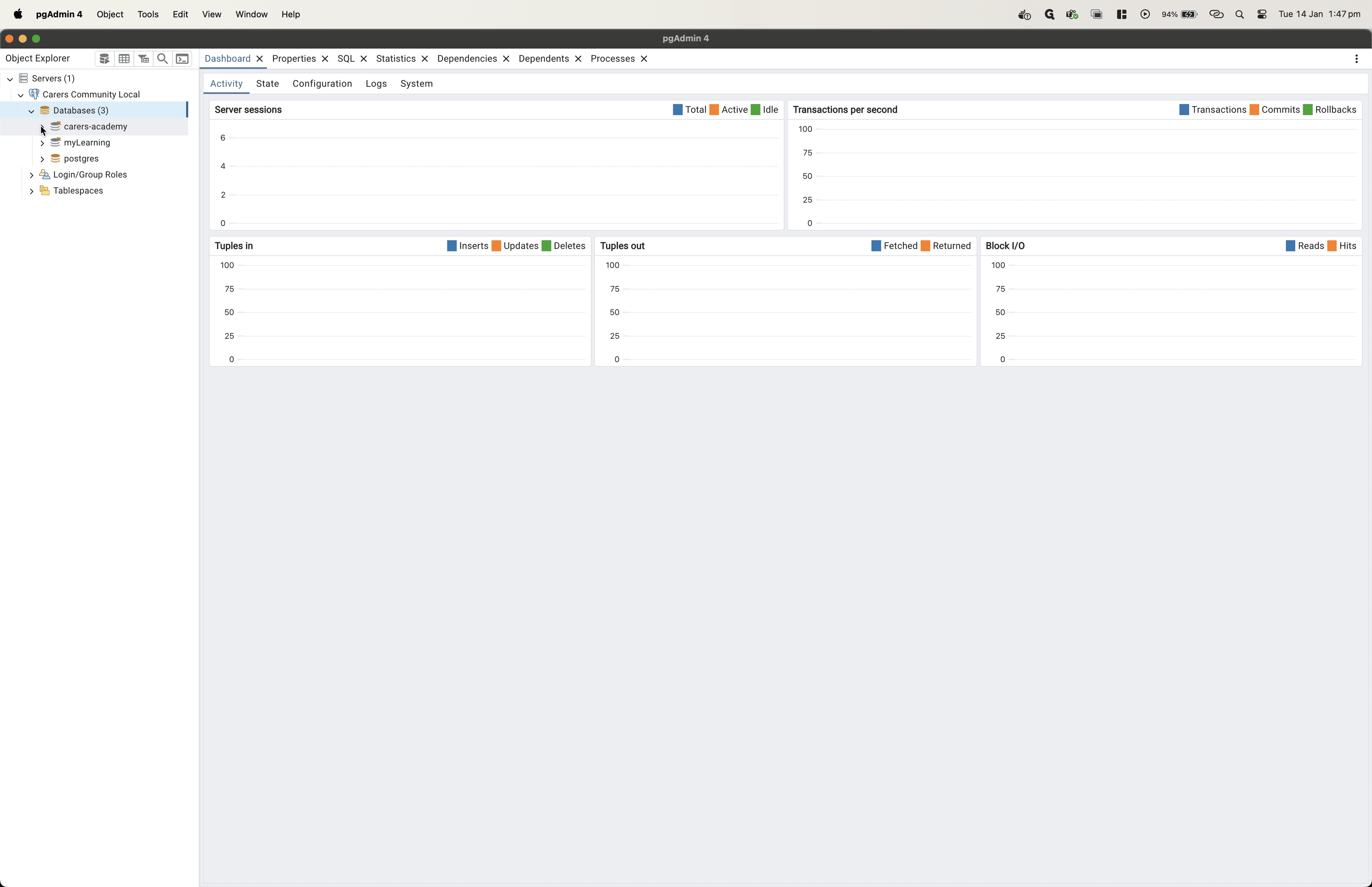Close the Properties tab
The height and width of the screenshot is (887, 1372).
[x=325, y=59]
